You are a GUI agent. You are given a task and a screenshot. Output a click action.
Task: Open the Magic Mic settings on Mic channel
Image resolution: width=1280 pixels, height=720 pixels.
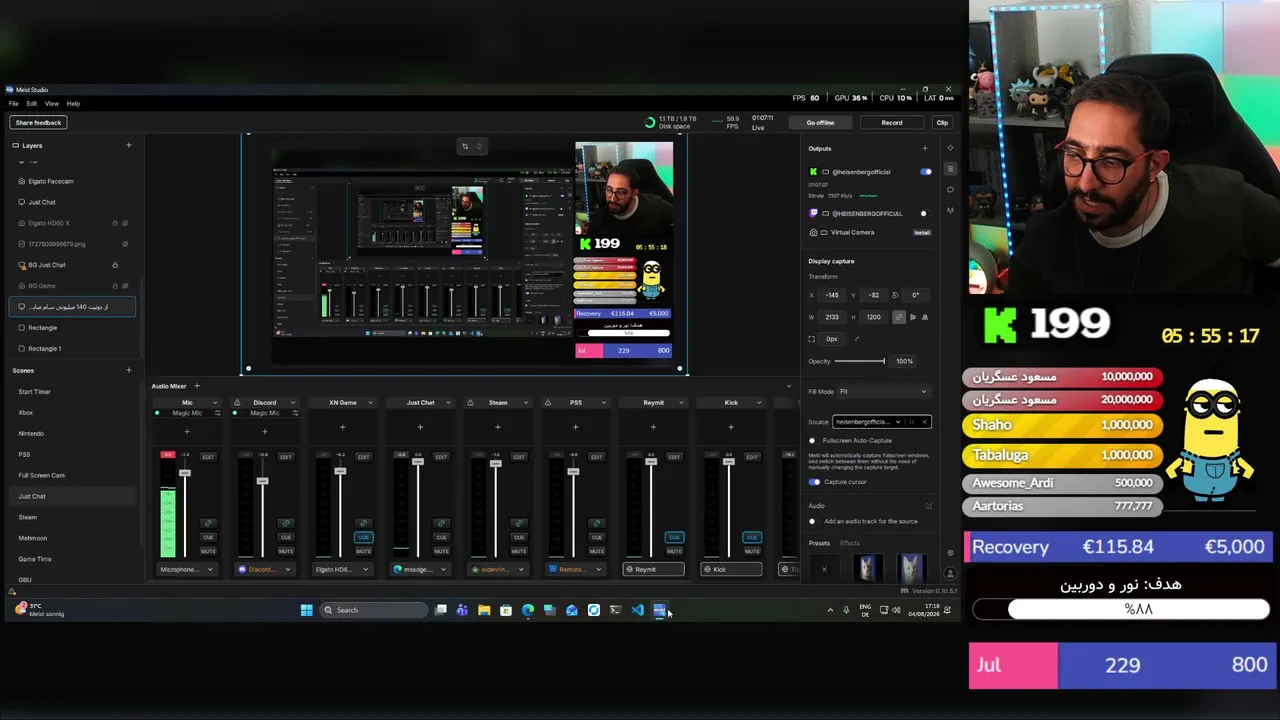217,413
